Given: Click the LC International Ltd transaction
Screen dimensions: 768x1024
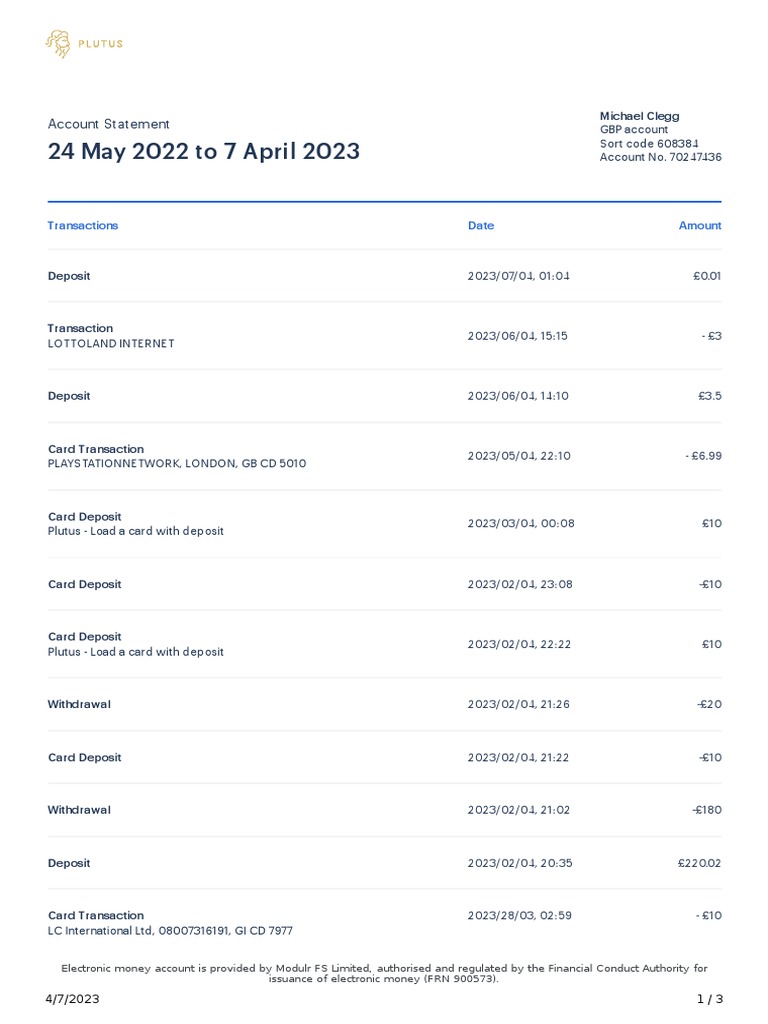Looking at the screenshot, I should coord(170,930).
